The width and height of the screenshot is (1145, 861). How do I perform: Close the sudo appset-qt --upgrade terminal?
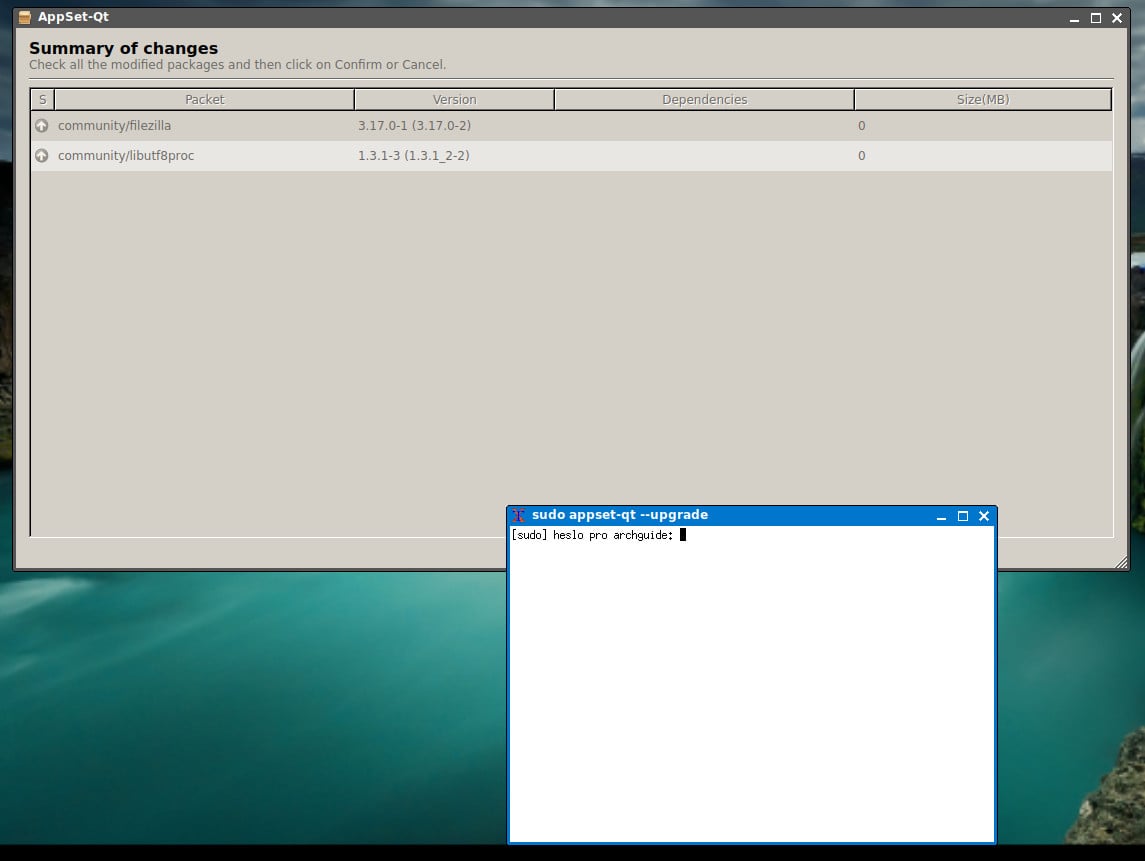tap(984, 516)
